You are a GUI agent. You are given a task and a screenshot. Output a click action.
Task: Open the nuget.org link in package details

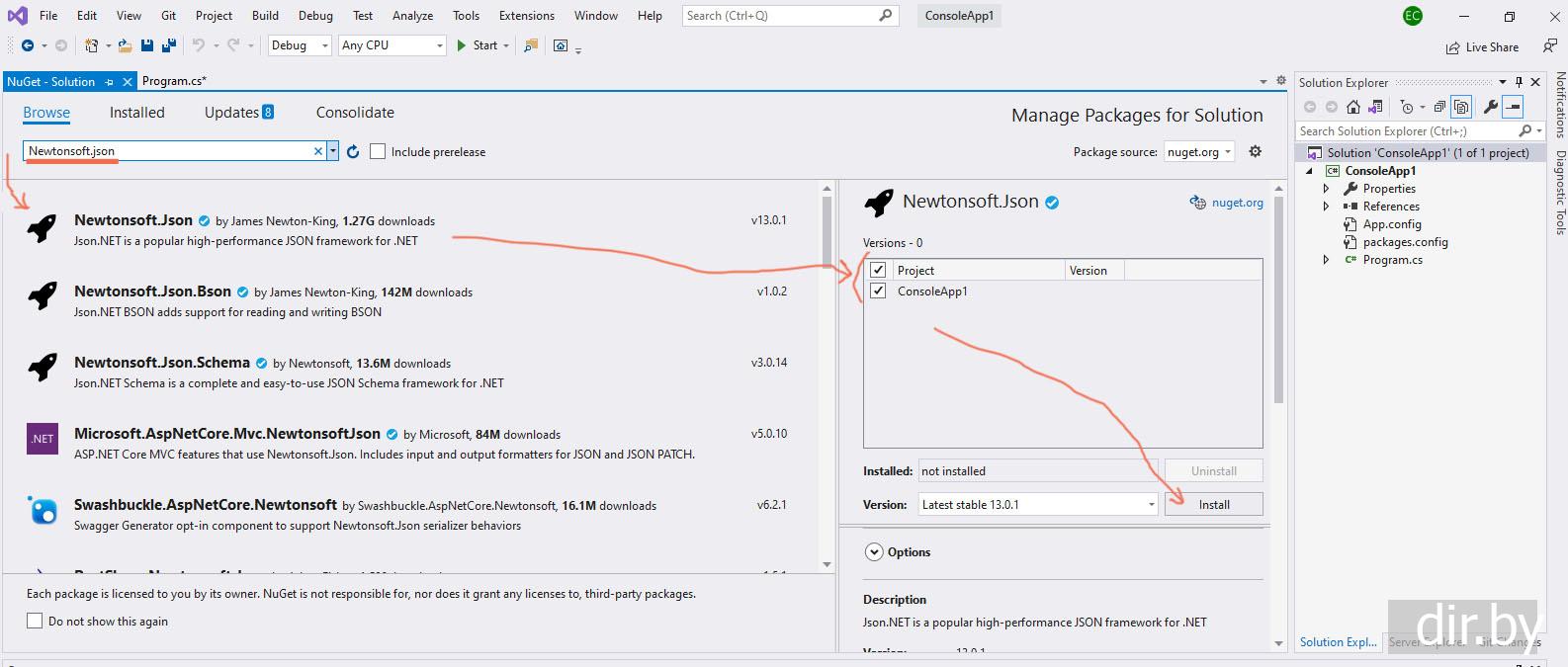[x=1237, y=203]
